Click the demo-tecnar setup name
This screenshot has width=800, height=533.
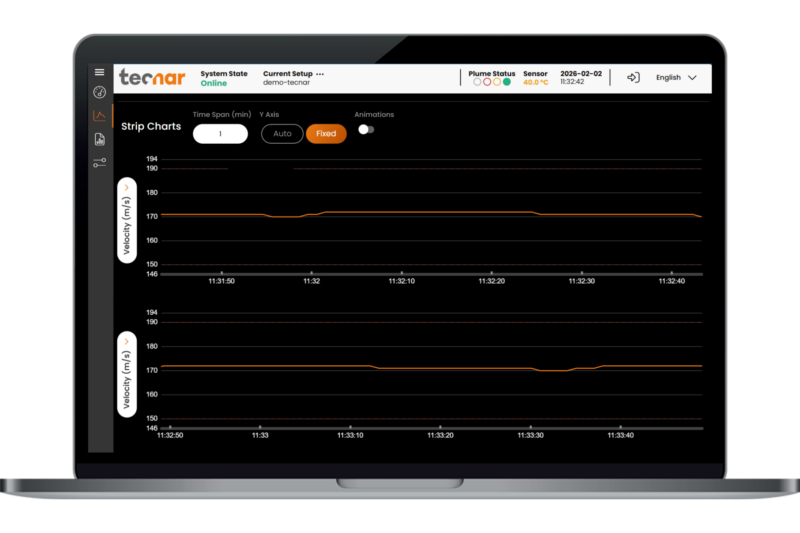(x=286, y=83)
